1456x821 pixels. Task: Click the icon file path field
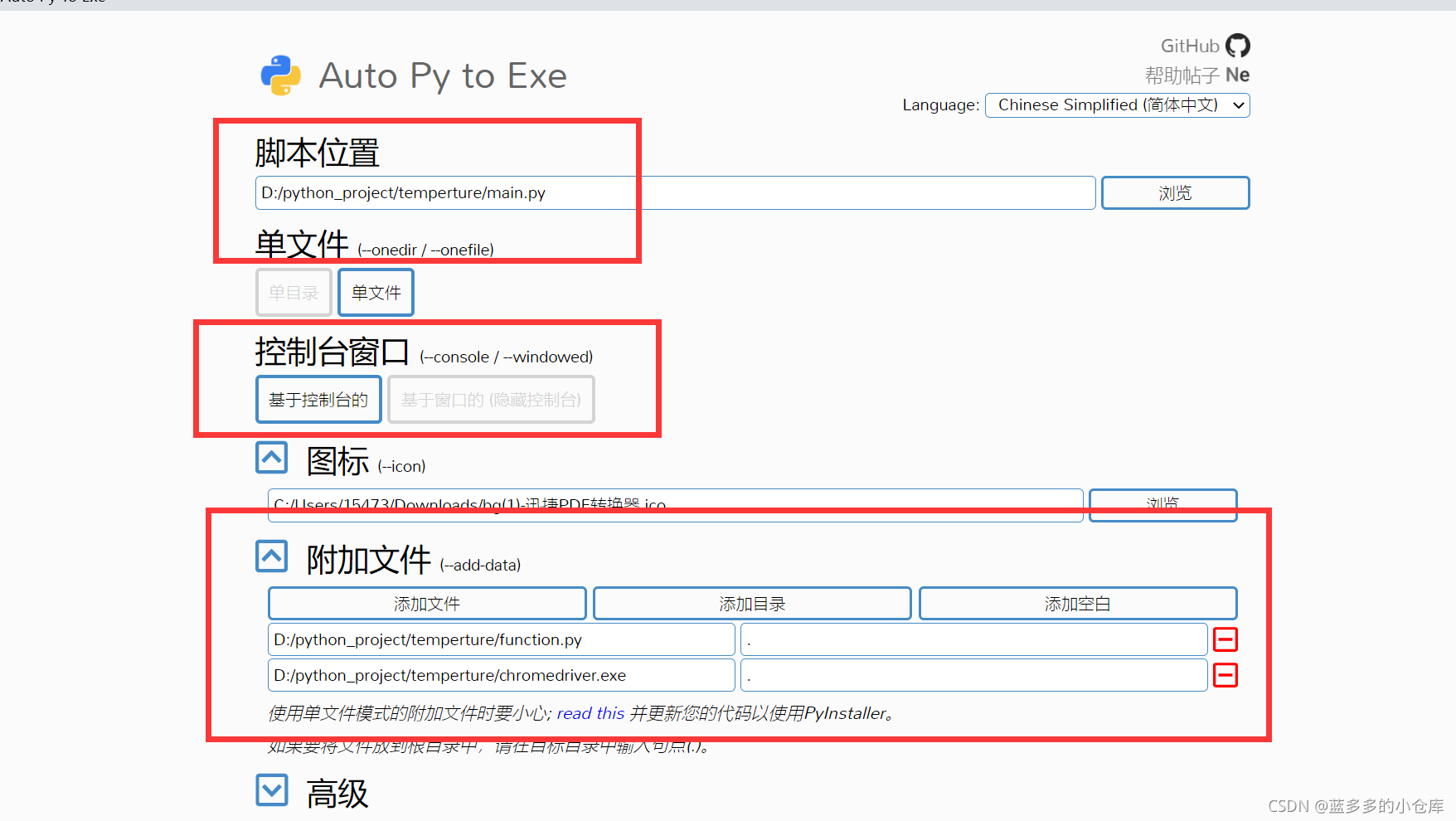click(676, 504)
